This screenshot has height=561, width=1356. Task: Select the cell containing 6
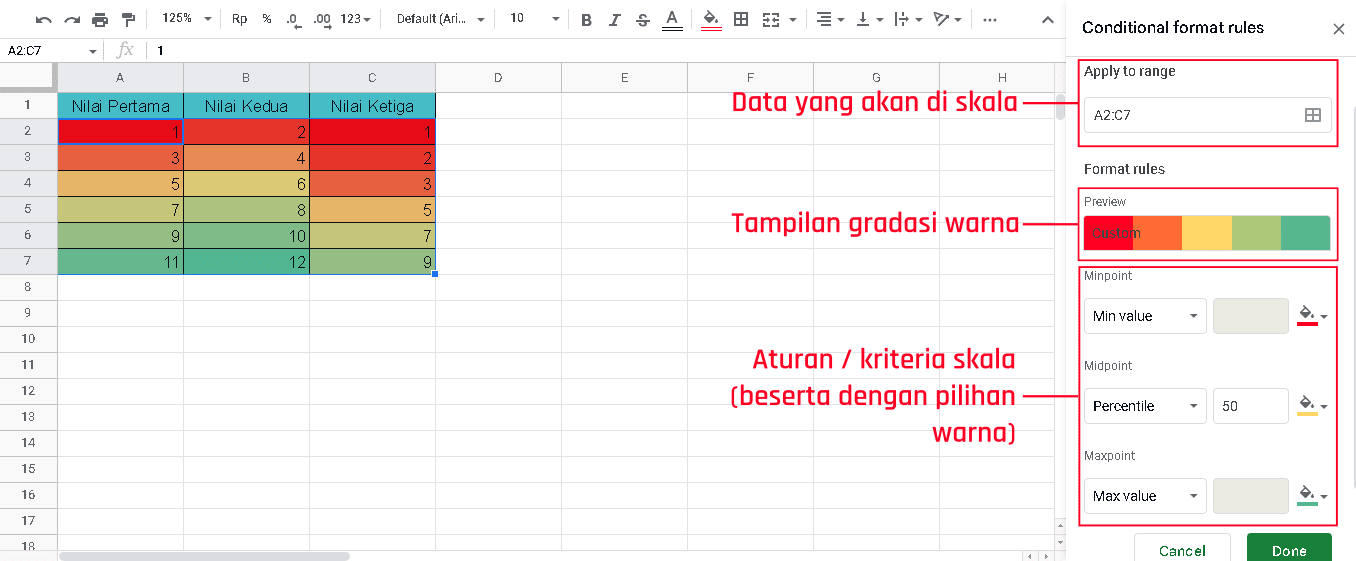(246, 183)
